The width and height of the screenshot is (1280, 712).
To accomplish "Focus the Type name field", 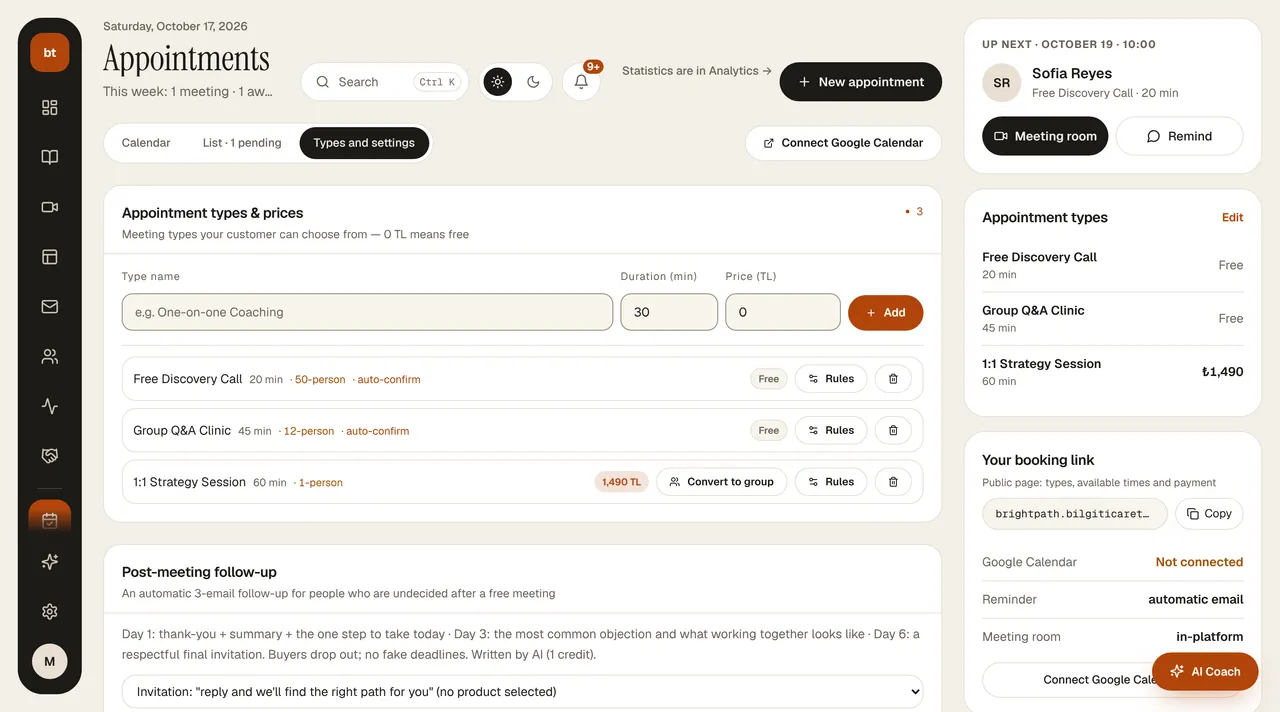I will click(x=367, y=312).
